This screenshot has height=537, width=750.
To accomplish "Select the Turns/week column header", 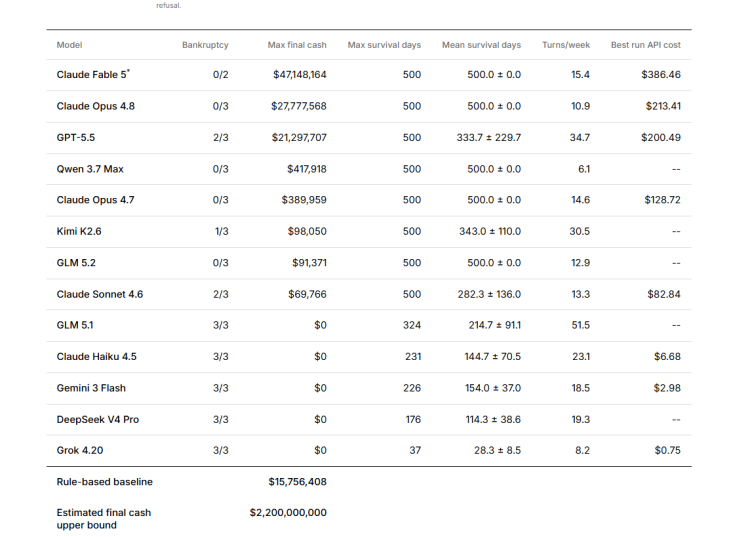I will pyautogui.click(x=566, y=45).
